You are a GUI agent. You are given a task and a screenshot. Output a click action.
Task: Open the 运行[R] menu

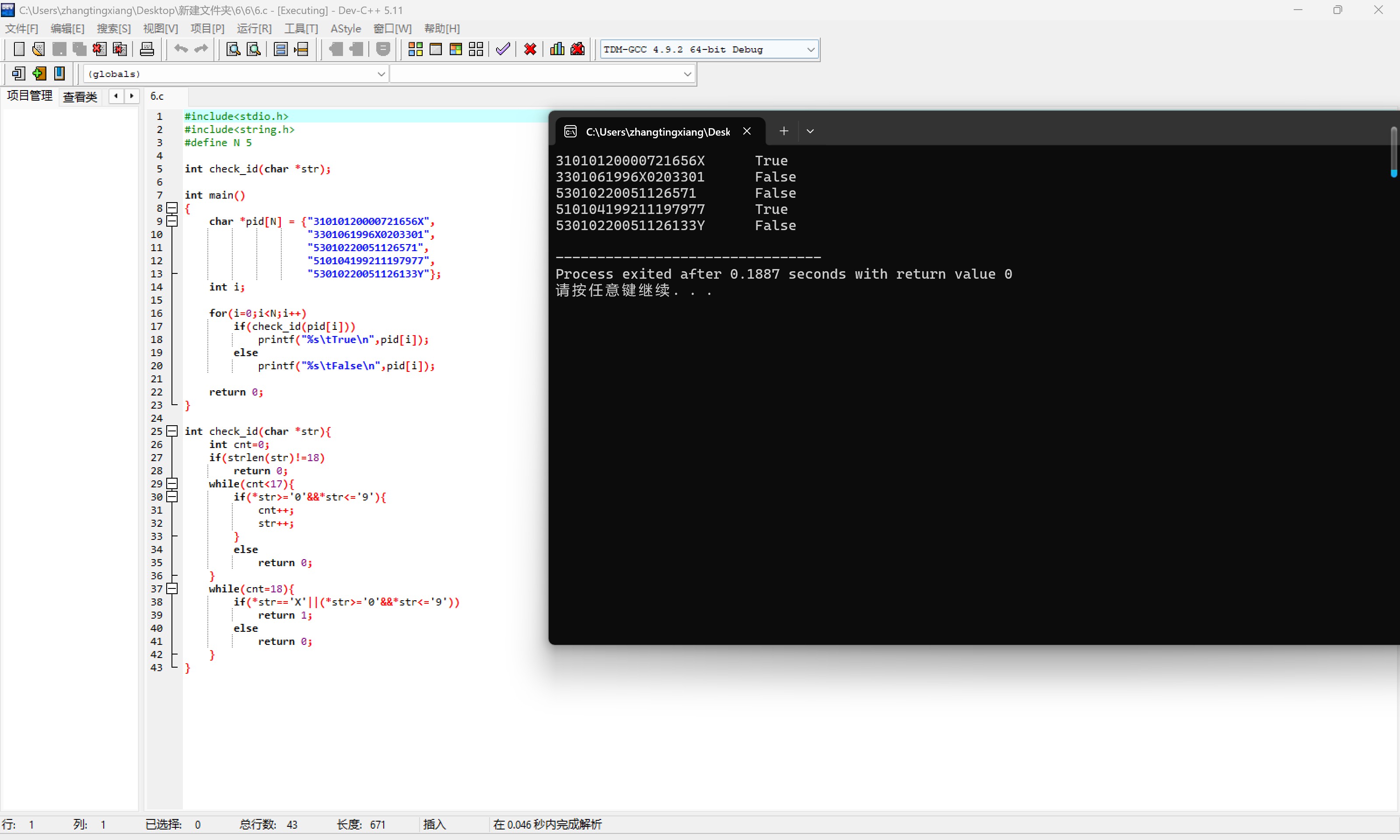point(254,29)
